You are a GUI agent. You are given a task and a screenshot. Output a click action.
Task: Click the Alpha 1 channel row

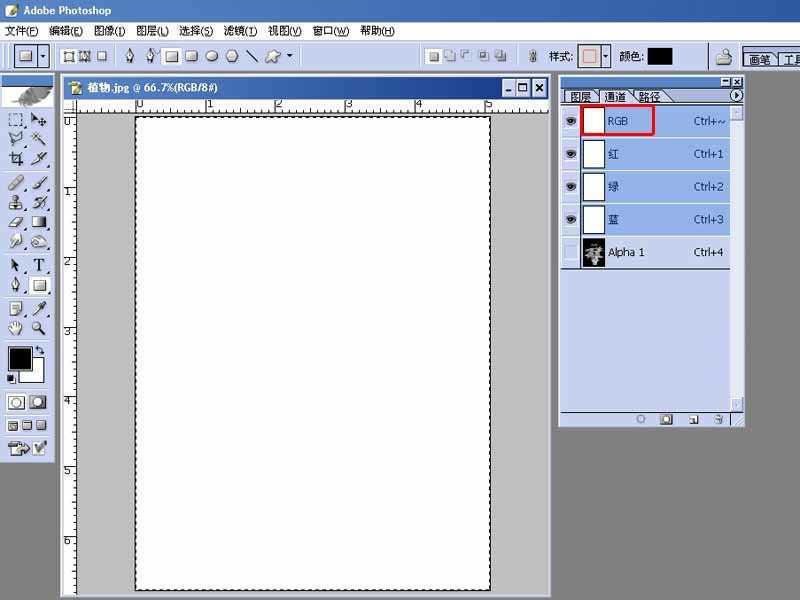646,252
